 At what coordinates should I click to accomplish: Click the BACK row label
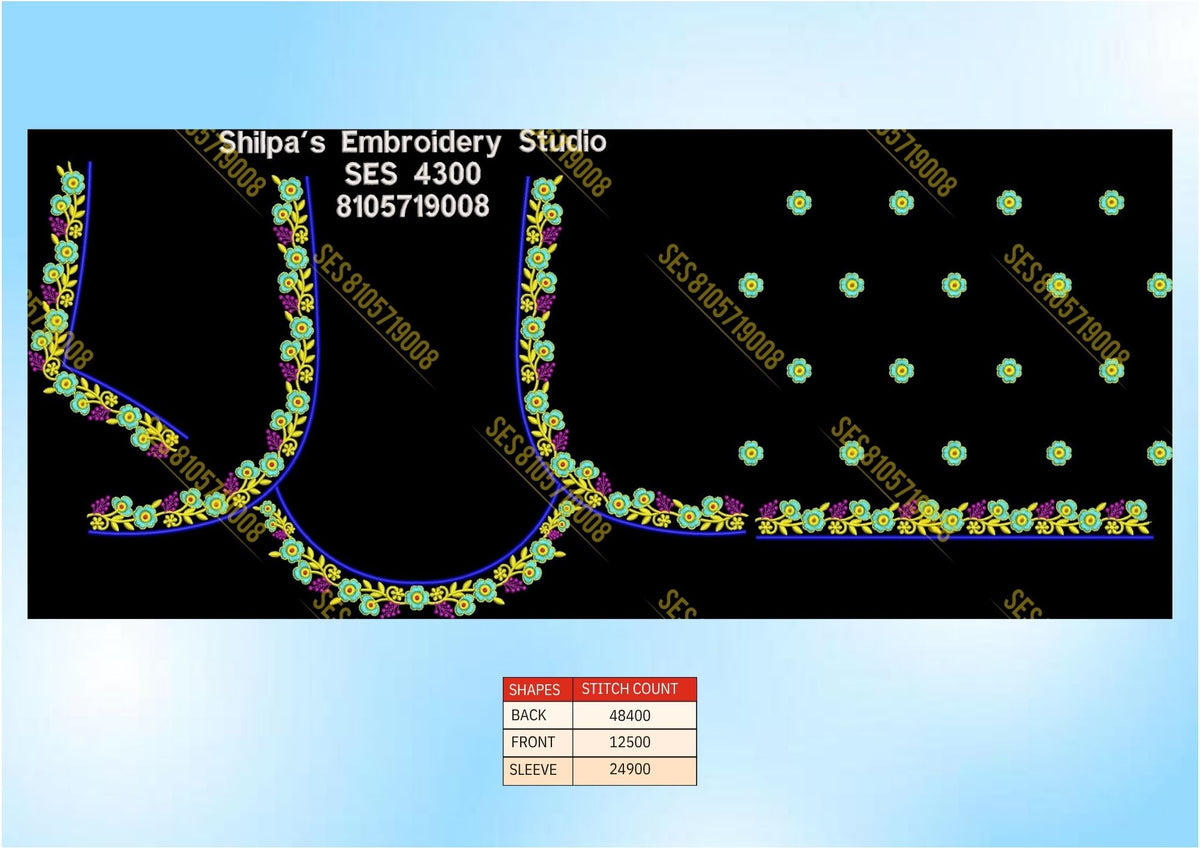click(x=529, y=715)
